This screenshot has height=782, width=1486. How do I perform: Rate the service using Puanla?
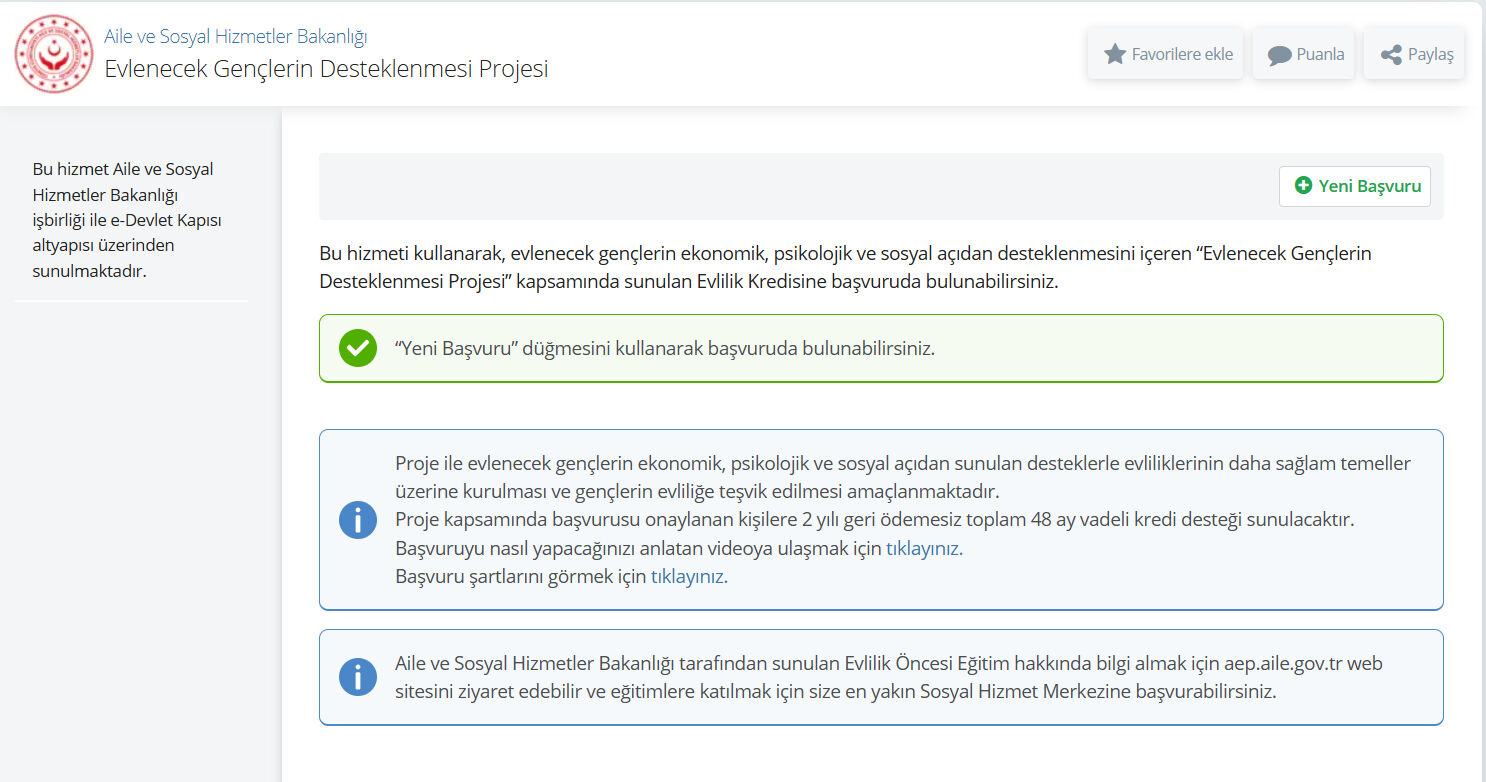coord(1304,53)
